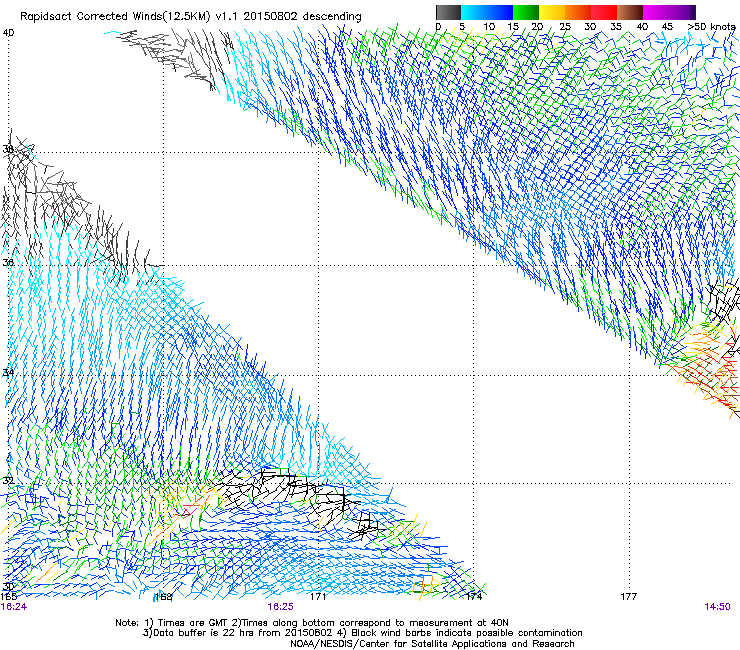Click the red 30-35 knots legend swatch
This screenshot has height=650, width=740.
604,12
